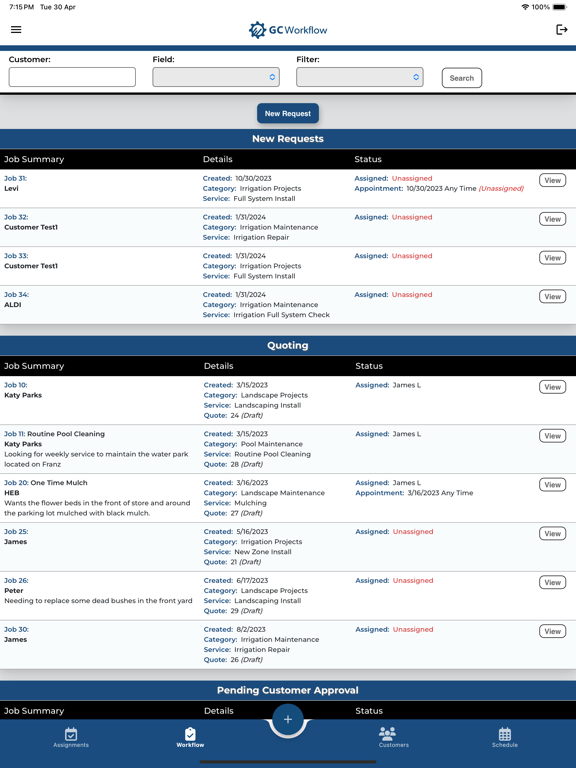This screenshot has height=768, width=576.
Task: Open Job 20 One Time Mulch link
Action: pos(46,482)
